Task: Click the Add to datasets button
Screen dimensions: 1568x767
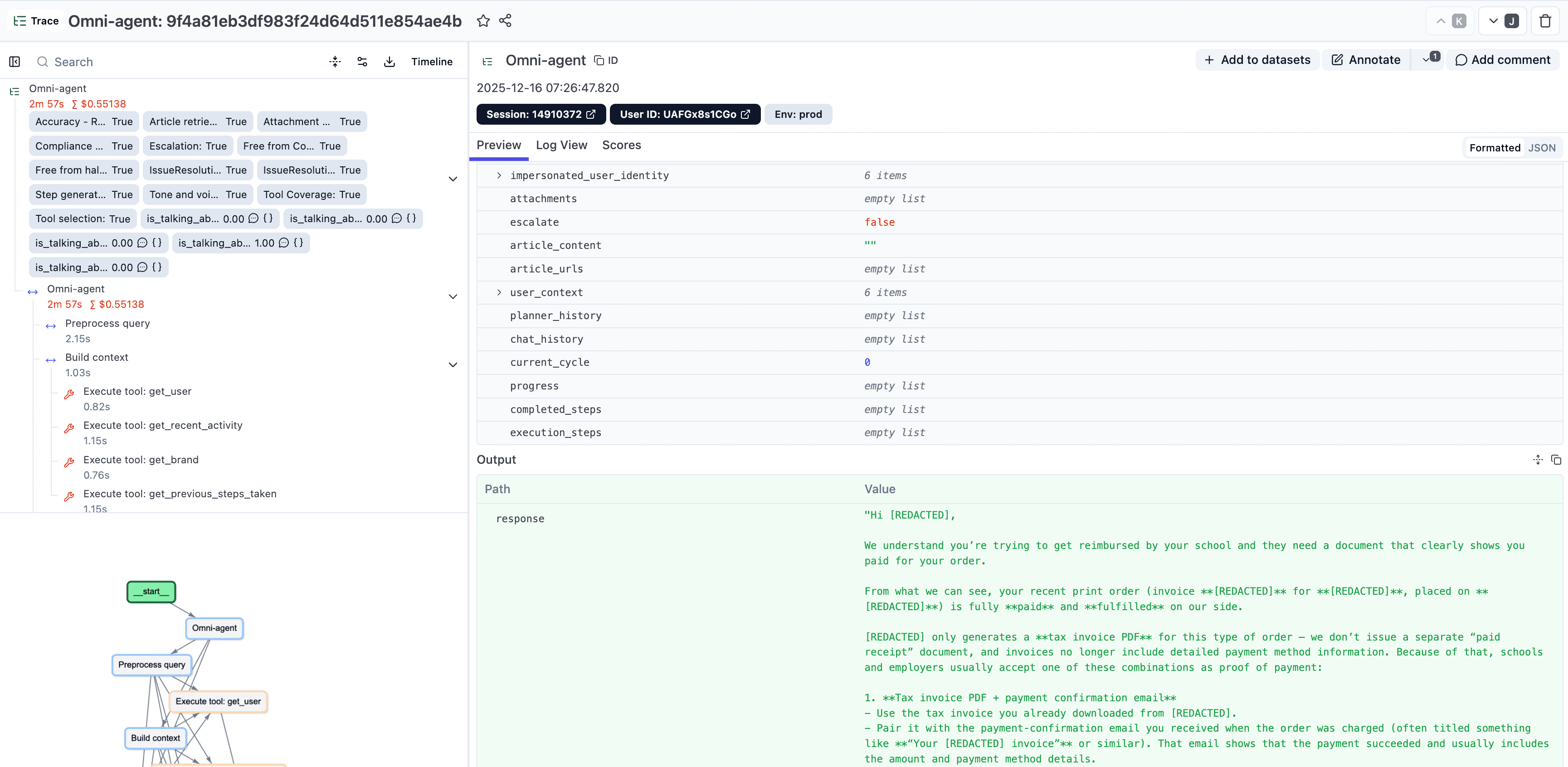Action: click(x=1257, y=59)
